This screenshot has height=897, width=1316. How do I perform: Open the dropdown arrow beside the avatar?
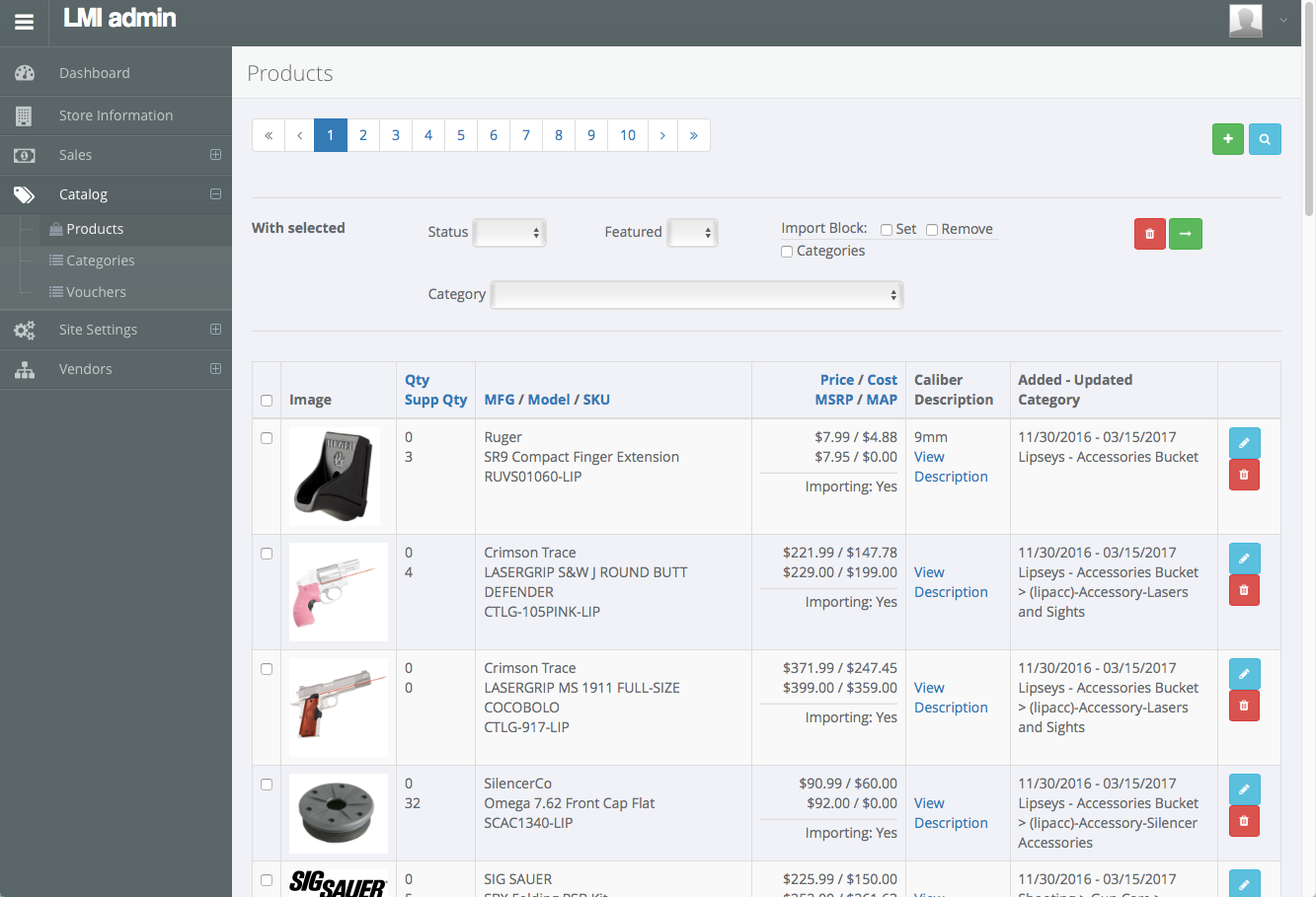point(1283,20)
